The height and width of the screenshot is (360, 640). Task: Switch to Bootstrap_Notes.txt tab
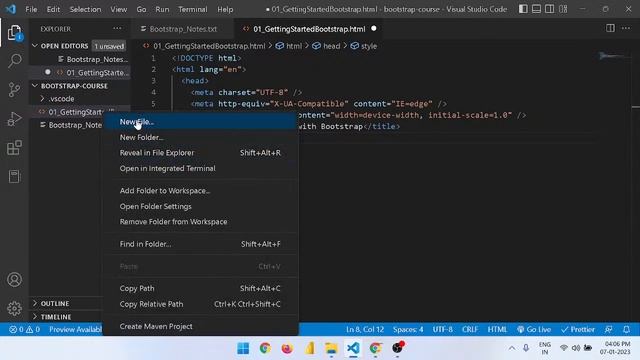click(182, 29)
